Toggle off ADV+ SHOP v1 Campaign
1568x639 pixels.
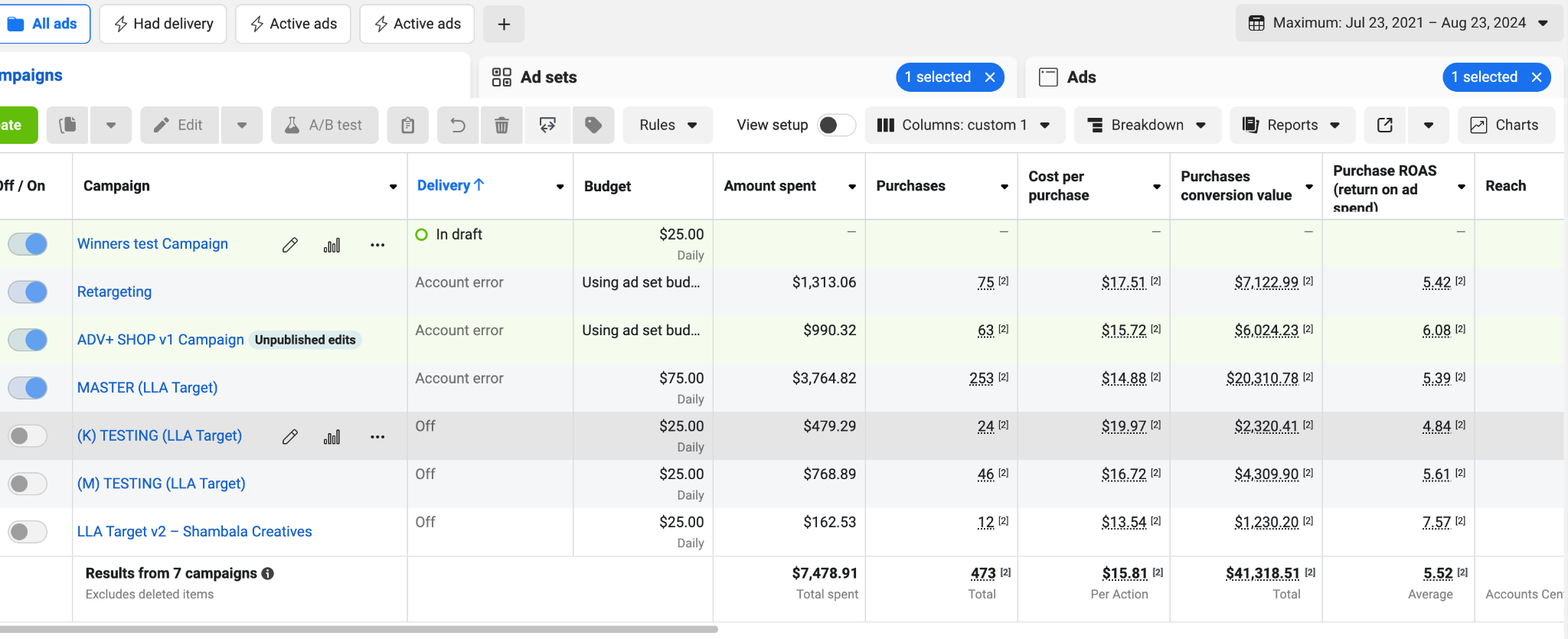coord(28,340)
